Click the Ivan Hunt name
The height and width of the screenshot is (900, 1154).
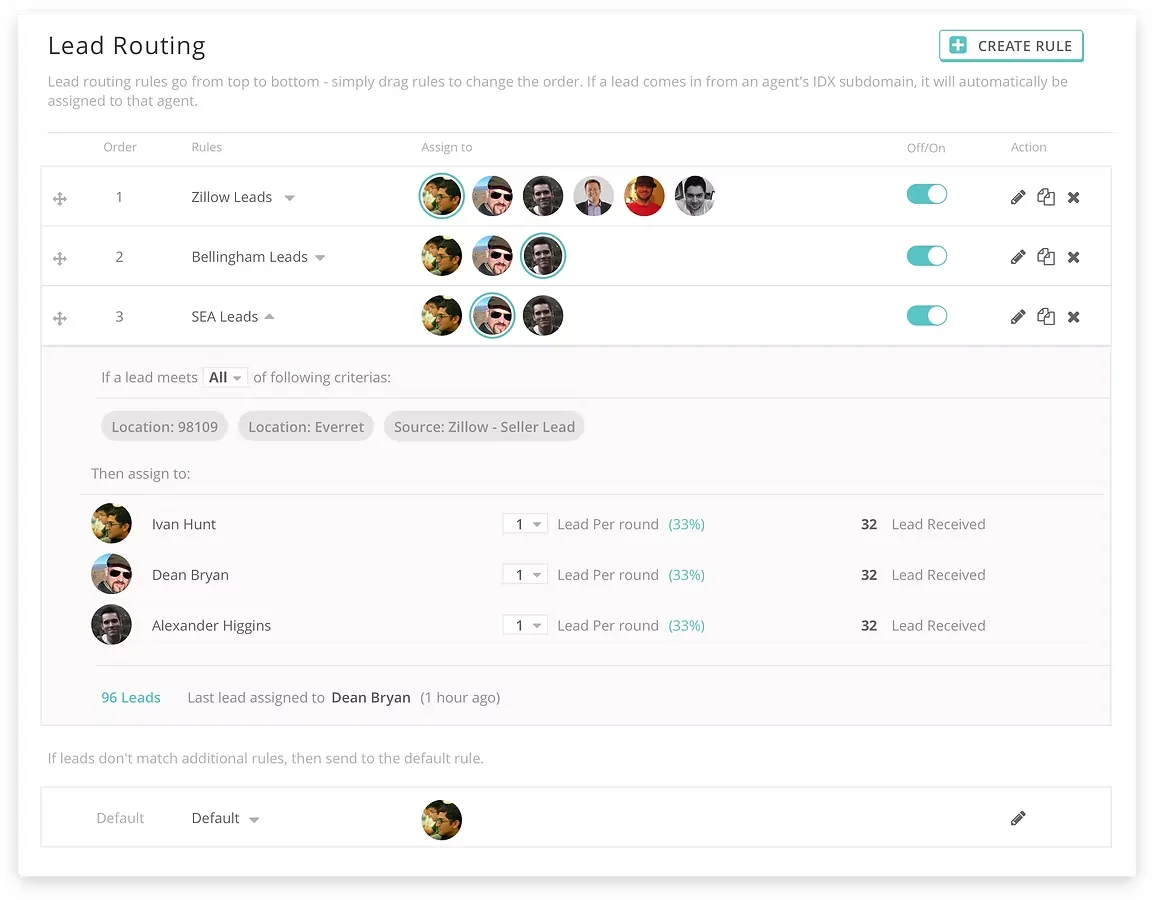[x=184, y=524]
